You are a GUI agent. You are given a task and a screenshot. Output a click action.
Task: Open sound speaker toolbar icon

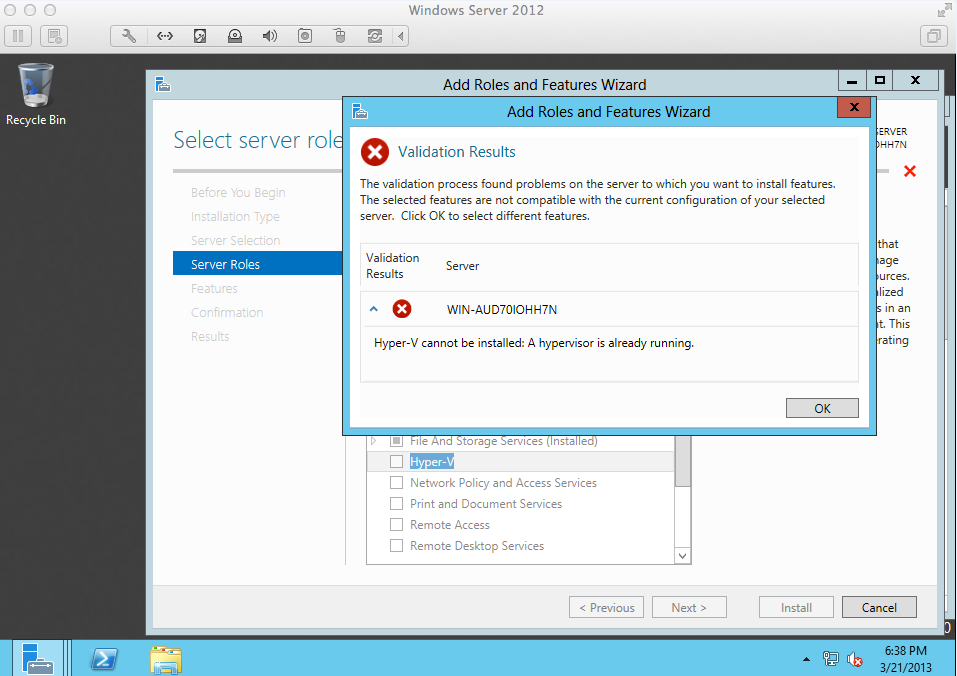point(270,37)
